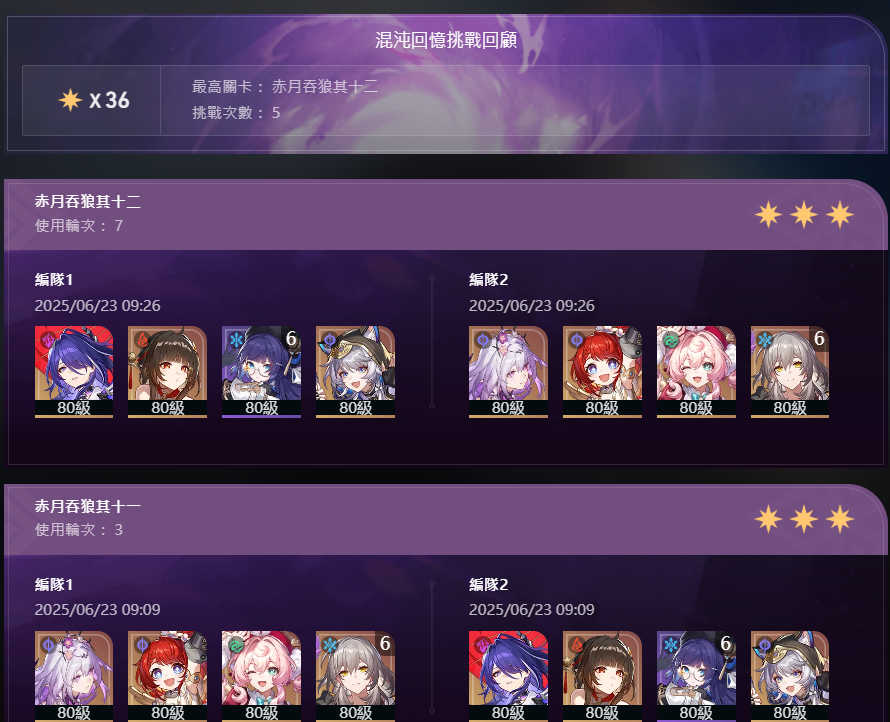Click the three-star rating of 赤月吞狼其十二

click(x=804, y=215)
